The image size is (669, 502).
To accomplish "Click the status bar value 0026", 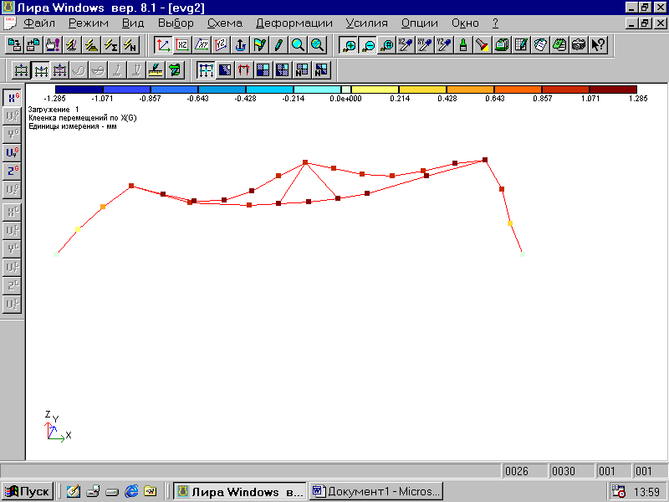I will pyautogui.click(x=517, y=471).
